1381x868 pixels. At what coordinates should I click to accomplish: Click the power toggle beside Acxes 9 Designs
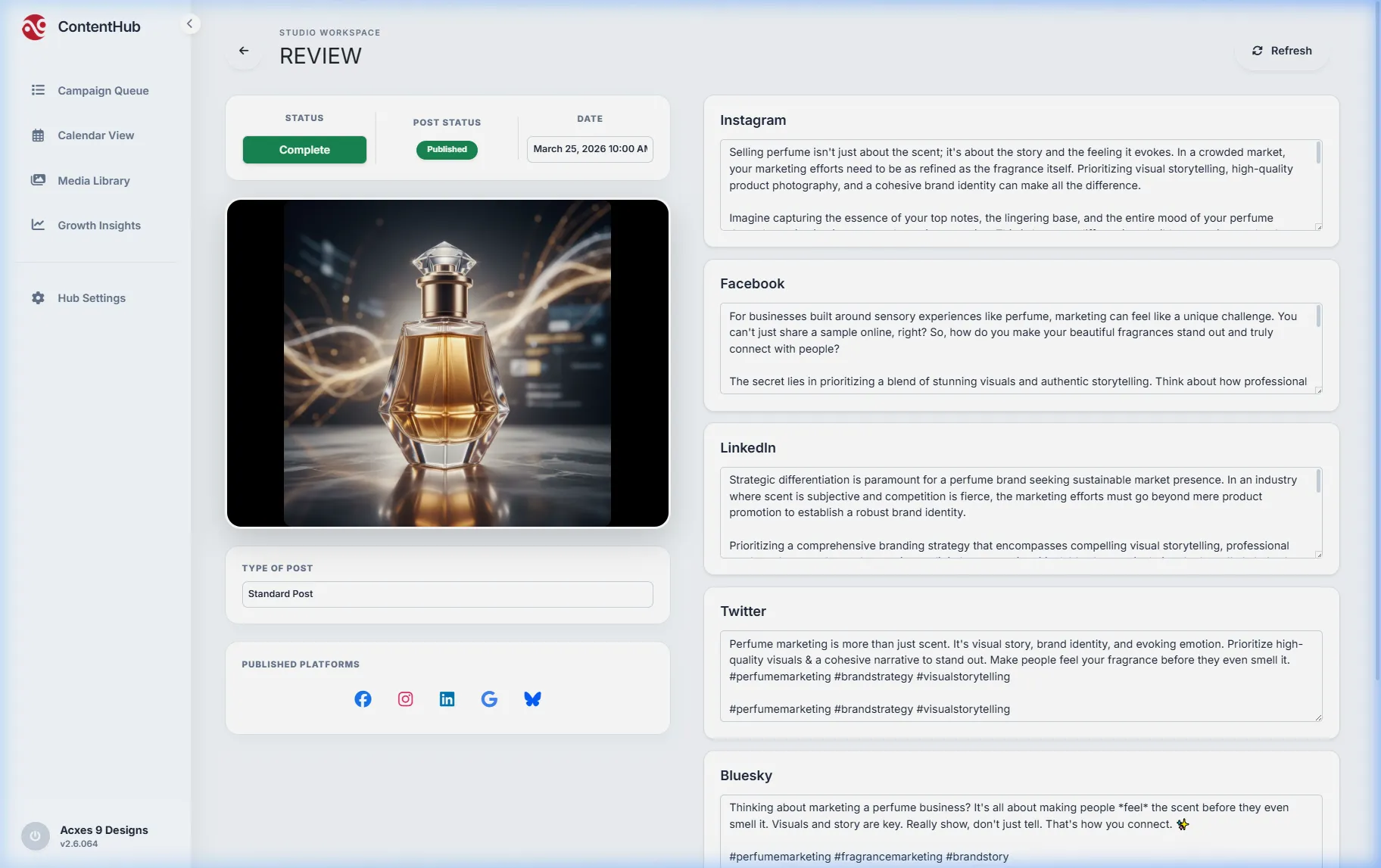point(35,835)
